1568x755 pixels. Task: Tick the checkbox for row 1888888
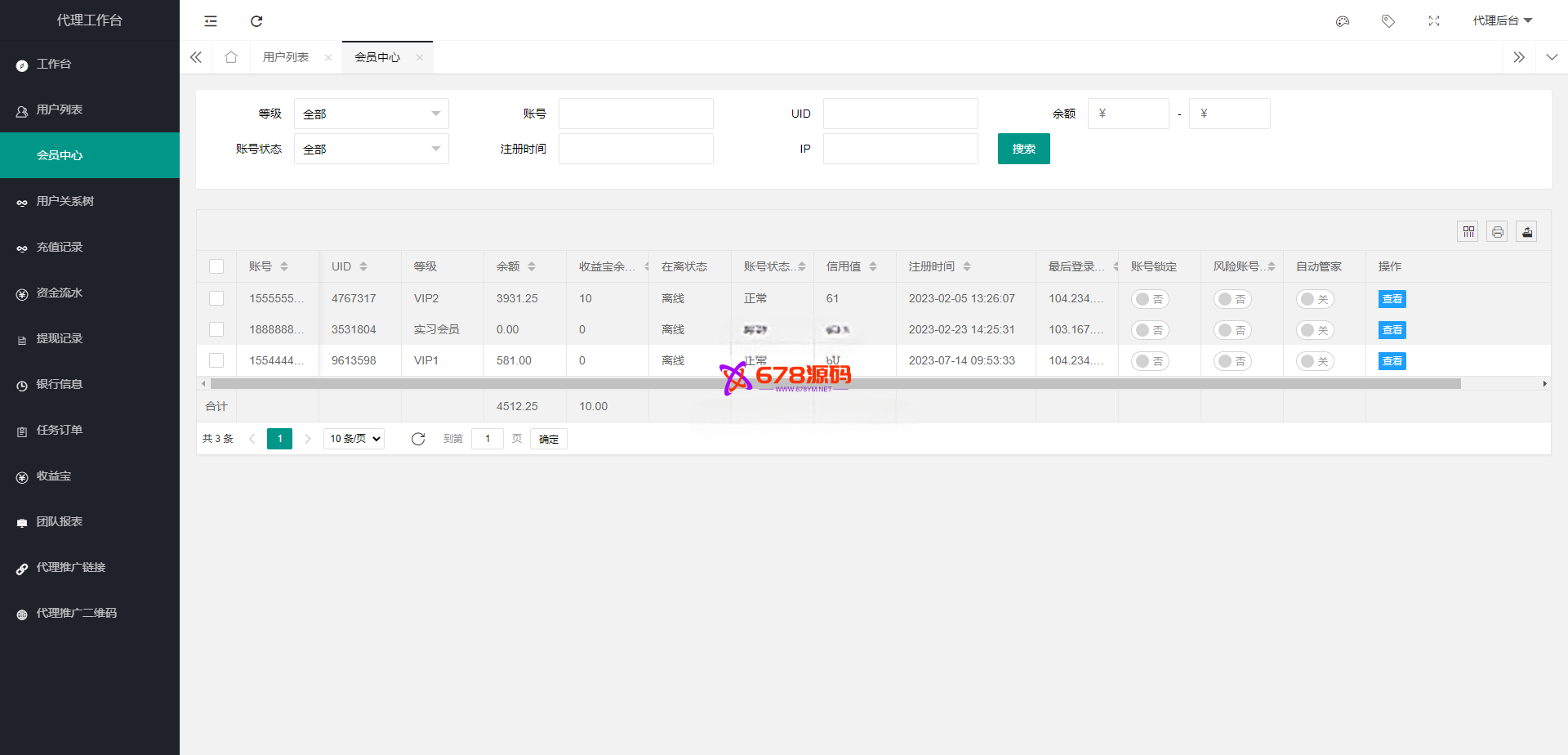click(216, 329)
